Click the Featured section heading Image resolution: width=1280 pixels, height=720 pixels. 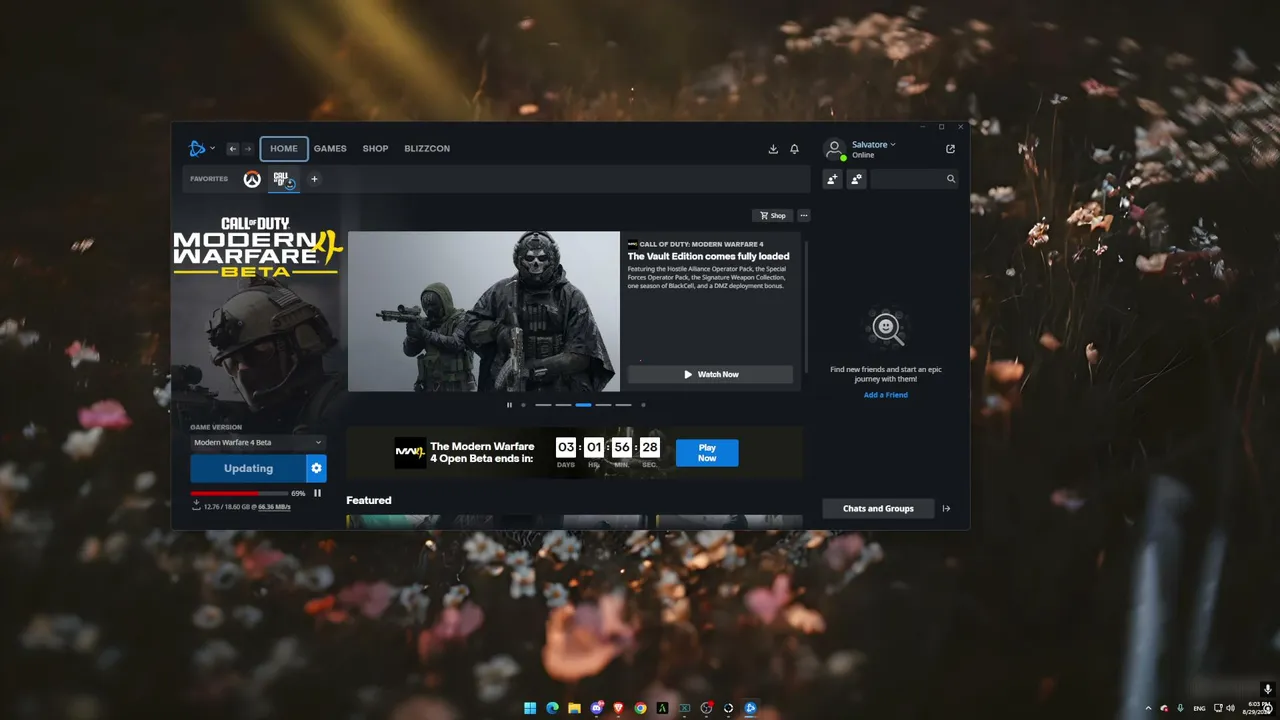coord(369,500)
